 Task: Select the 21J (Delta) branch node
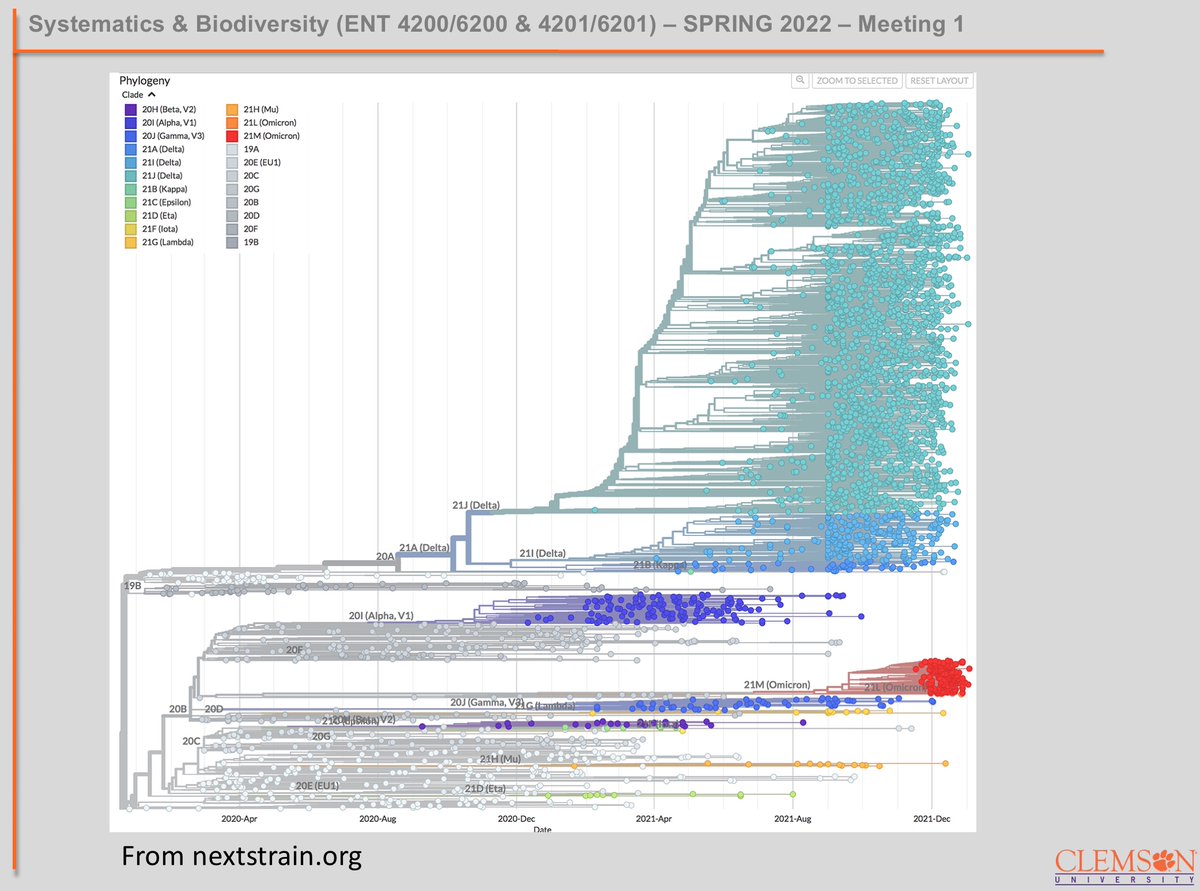click(475, 506)
